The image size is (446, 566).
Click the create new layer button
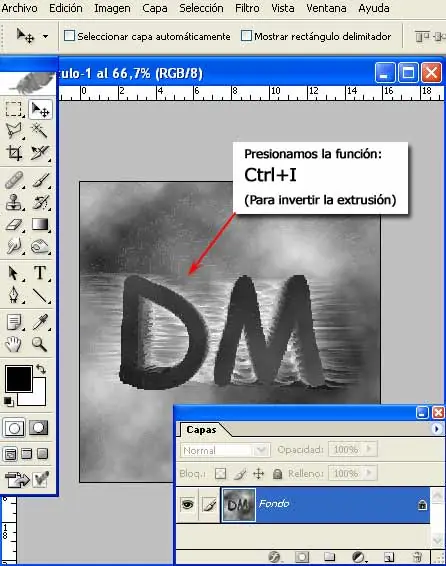pyautogui.click(x=389, y=557)
